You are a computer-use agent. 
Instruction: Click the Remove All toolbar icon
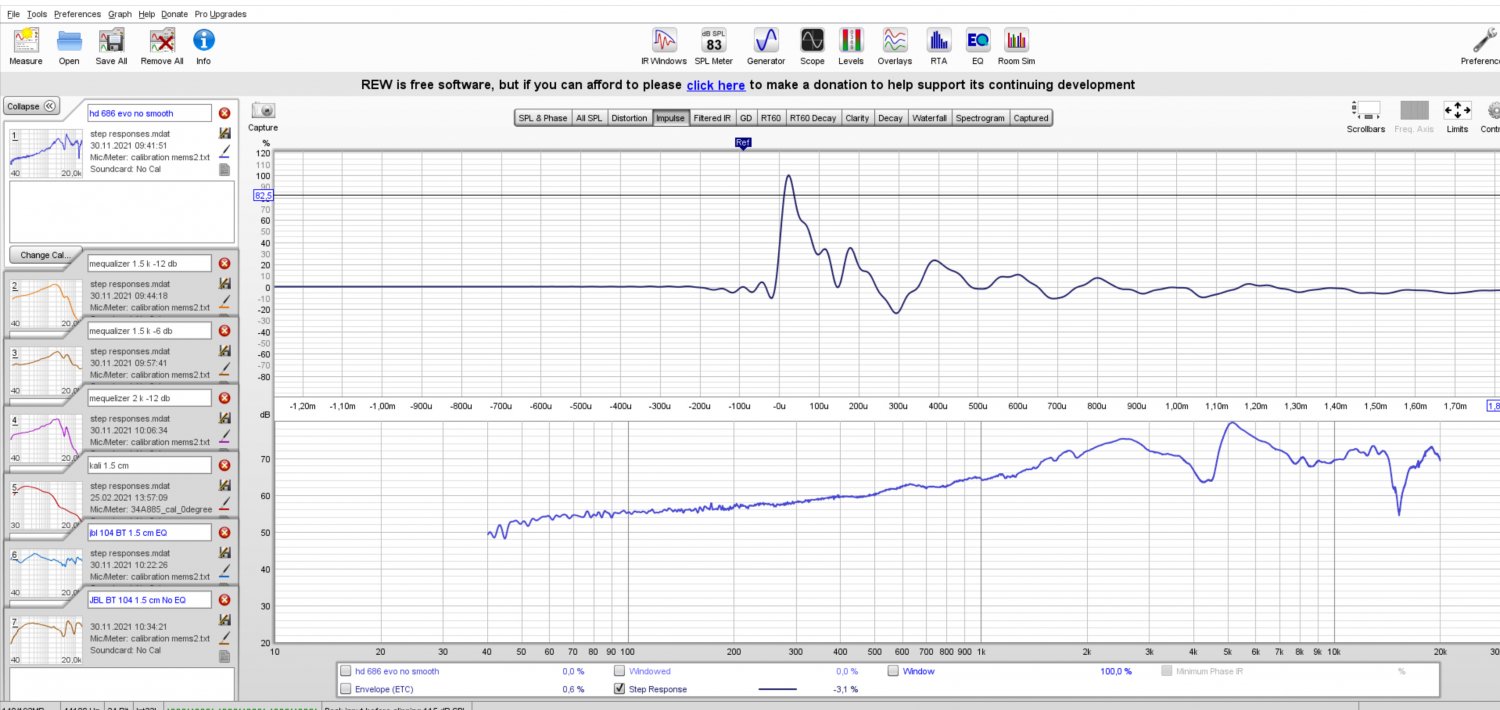point(162,46)
